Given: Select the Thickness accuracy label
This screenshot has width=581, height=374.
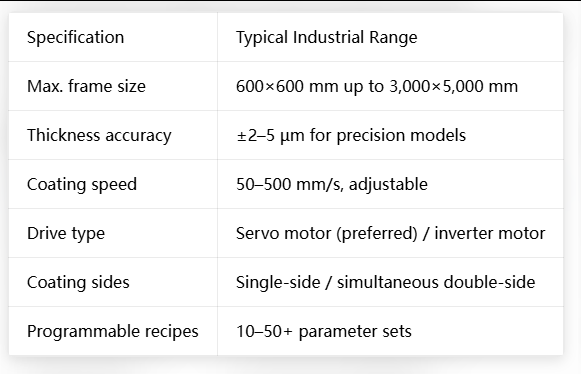Looking at the screenshot, I should pos(99,135).
